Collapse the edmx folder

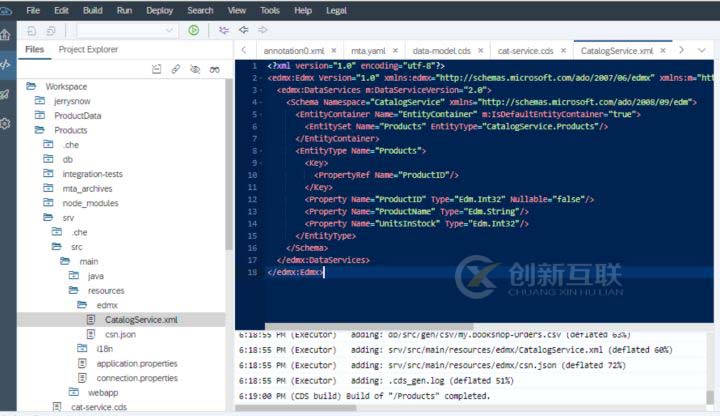82,305
